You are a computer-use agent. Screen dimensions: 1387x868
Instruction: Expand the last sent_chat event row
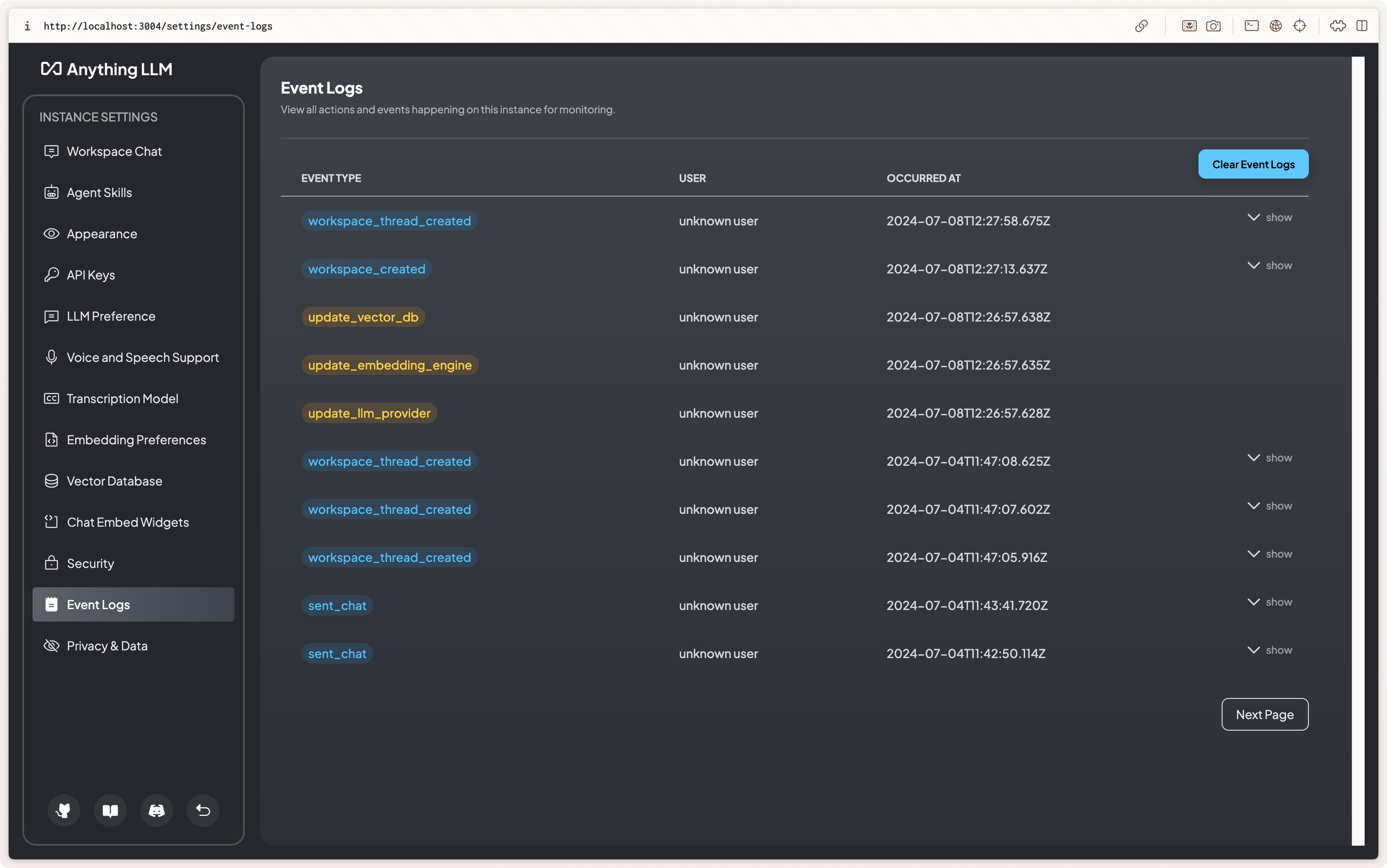pos(1270,650)
